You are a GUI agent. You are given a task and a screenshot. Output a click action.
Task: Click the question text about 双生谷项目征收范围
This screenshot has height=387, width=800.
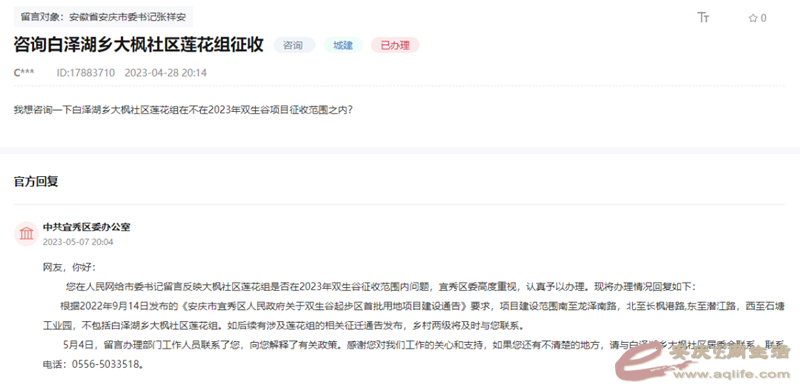click(183, 110)
